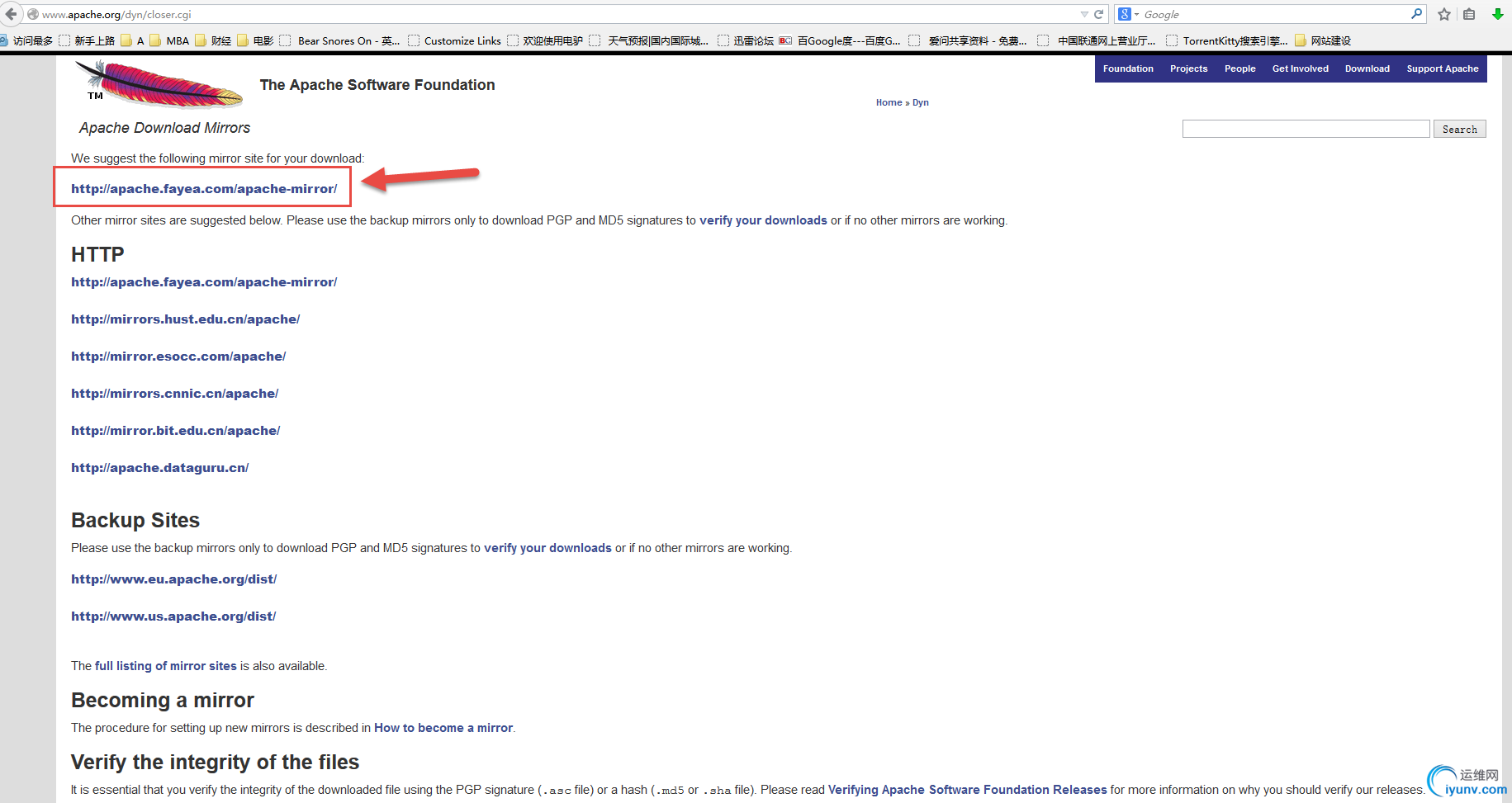Screen dimensions: 1512x803
Task: Open the 中国联通网上营业厅 bookmark
Action: pyautogui.click(x=1097, y=40)
